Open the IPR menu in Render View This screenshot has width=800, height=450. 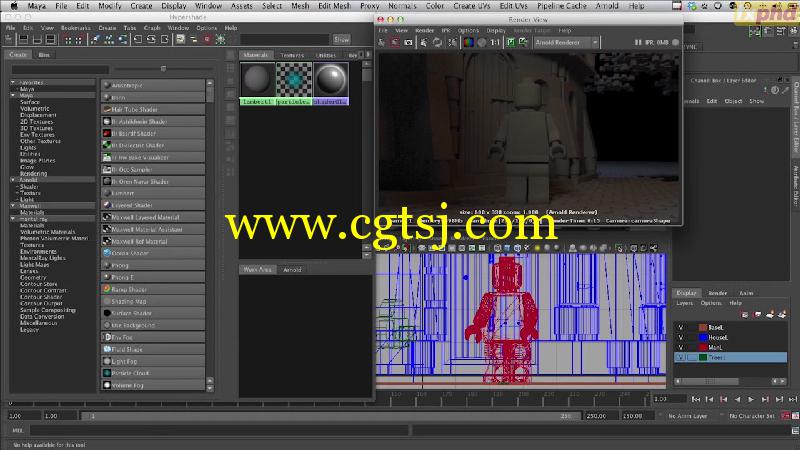click(445, 31)
